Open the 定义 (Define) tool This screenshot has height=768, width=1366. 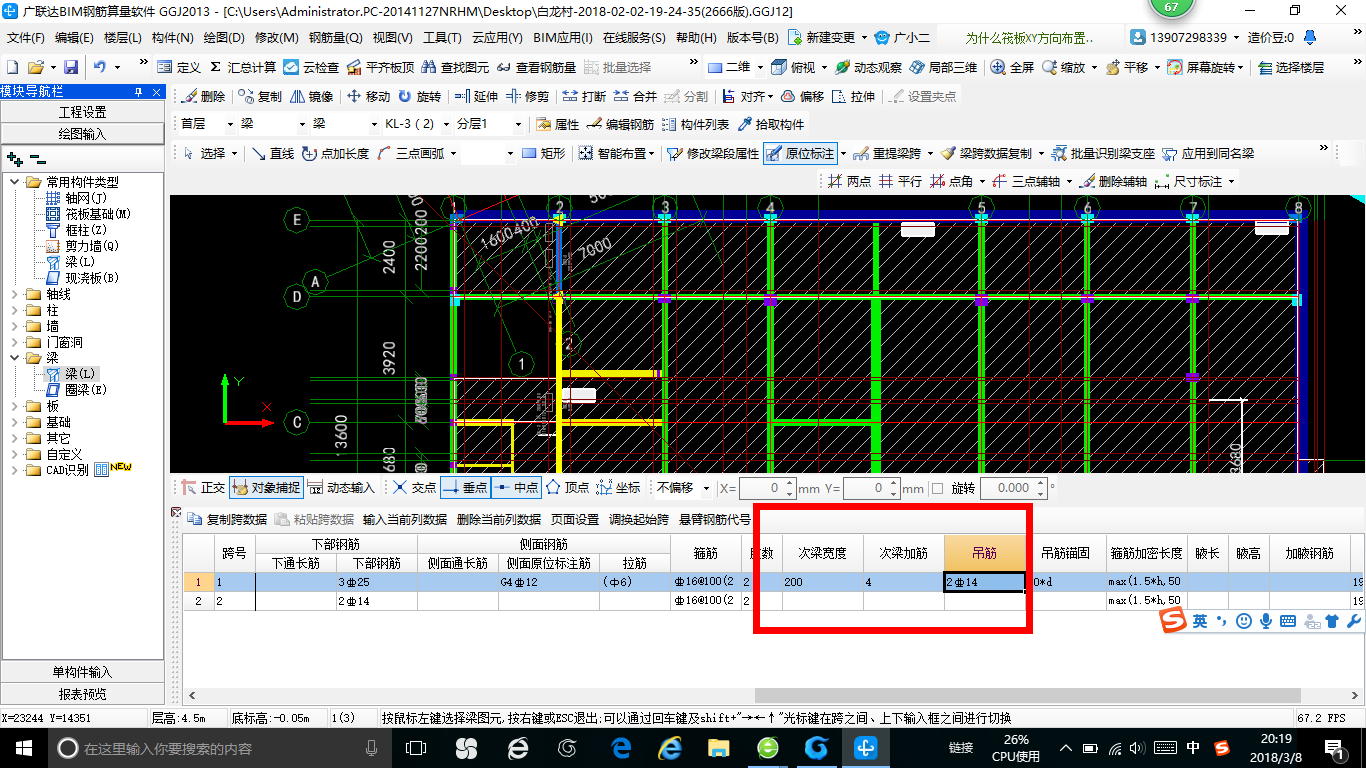(180, 67)
